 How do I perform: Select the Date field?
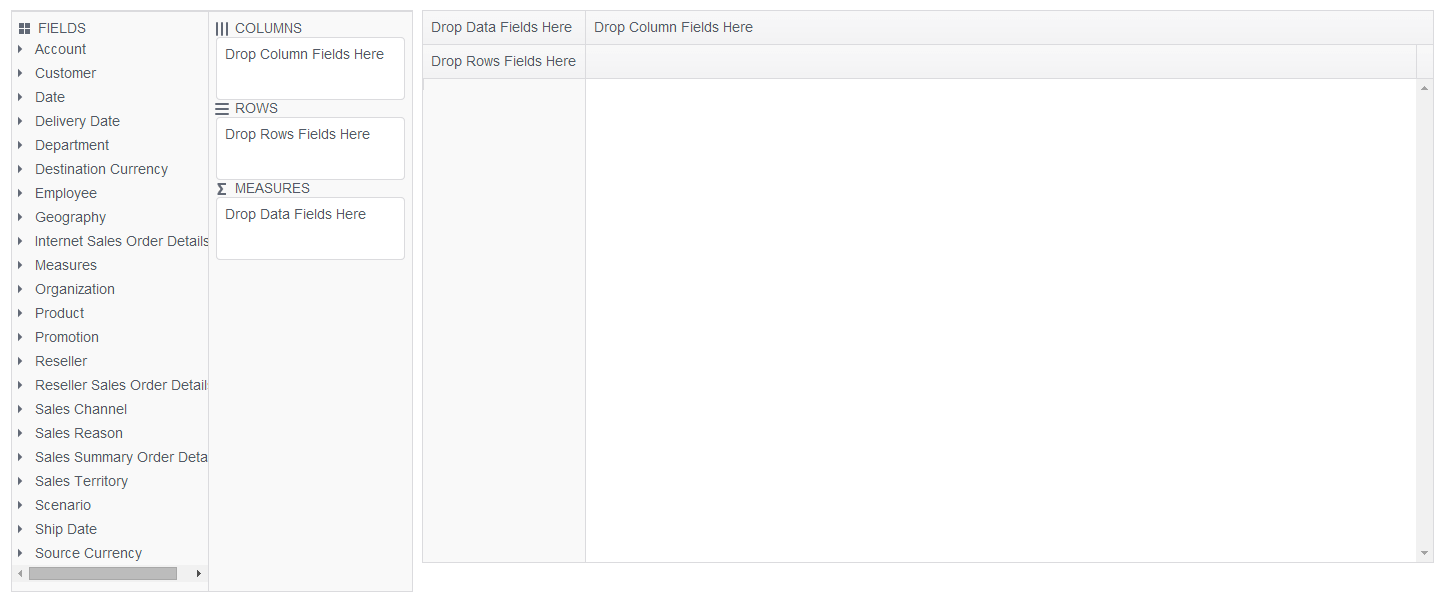coord(49,97)
